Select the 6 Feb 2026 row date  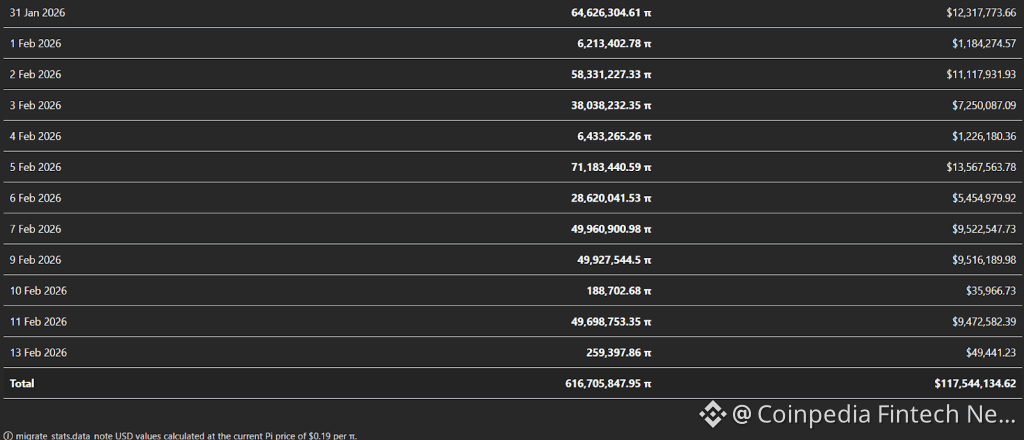35,198
